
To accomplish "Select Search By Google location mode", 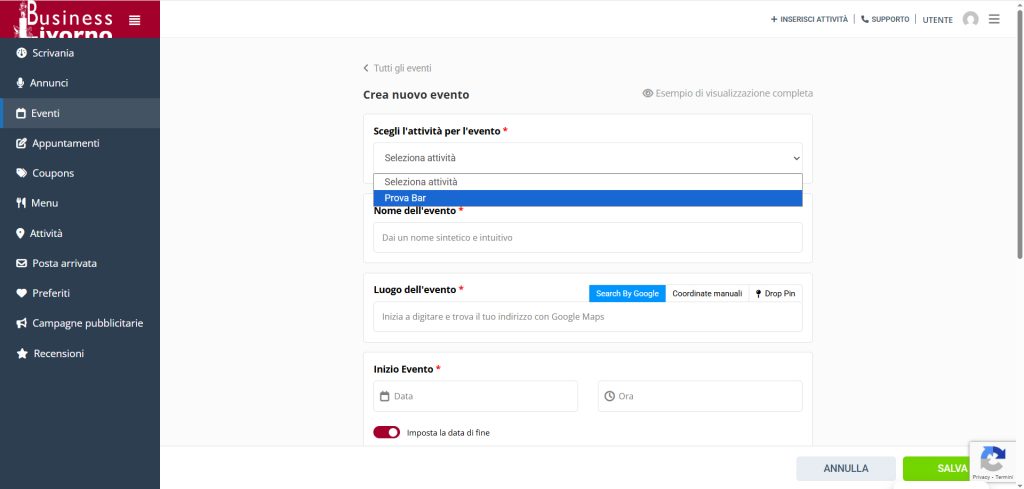I will 627,293.
